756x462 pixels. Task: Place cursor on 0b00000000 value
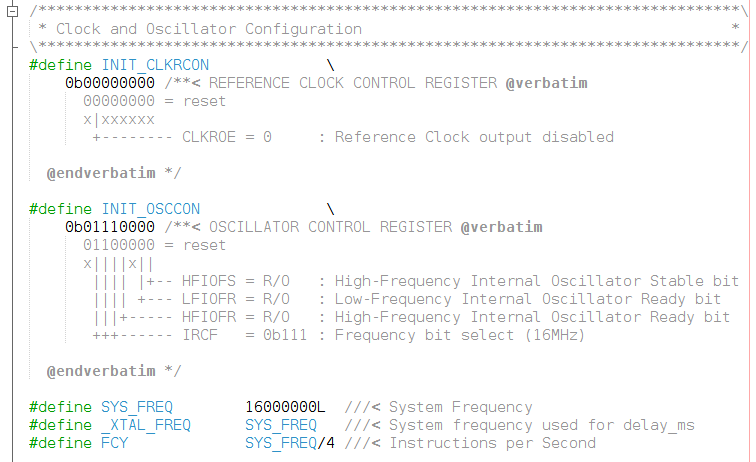pos(110,83)
